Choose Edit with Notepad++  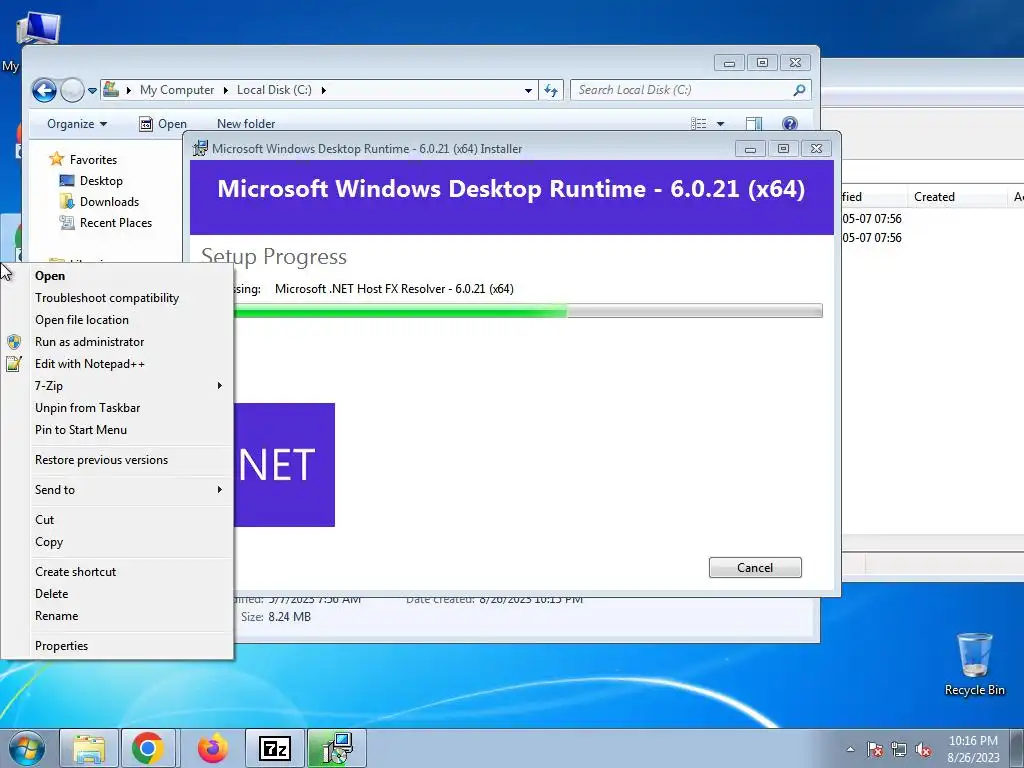pyautogui.click(x=89, y=364)
